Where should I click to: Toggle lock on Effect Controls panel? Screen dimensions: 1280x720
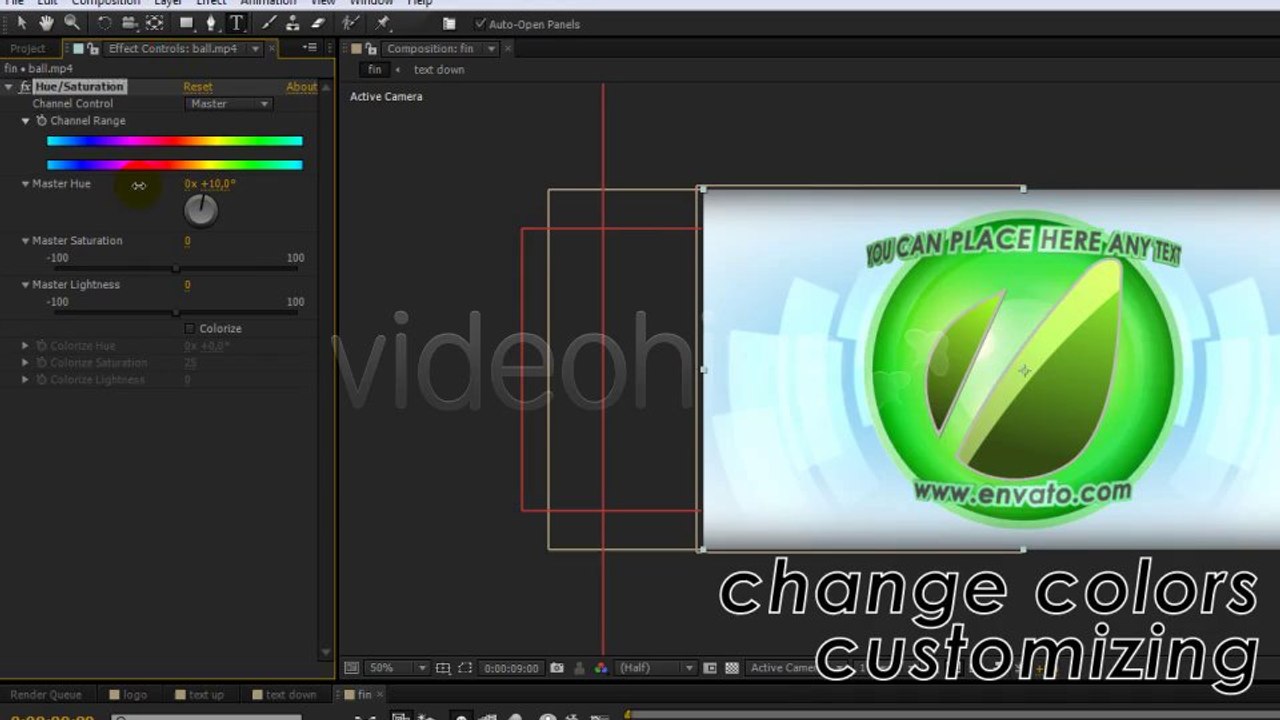coord(92,48)
